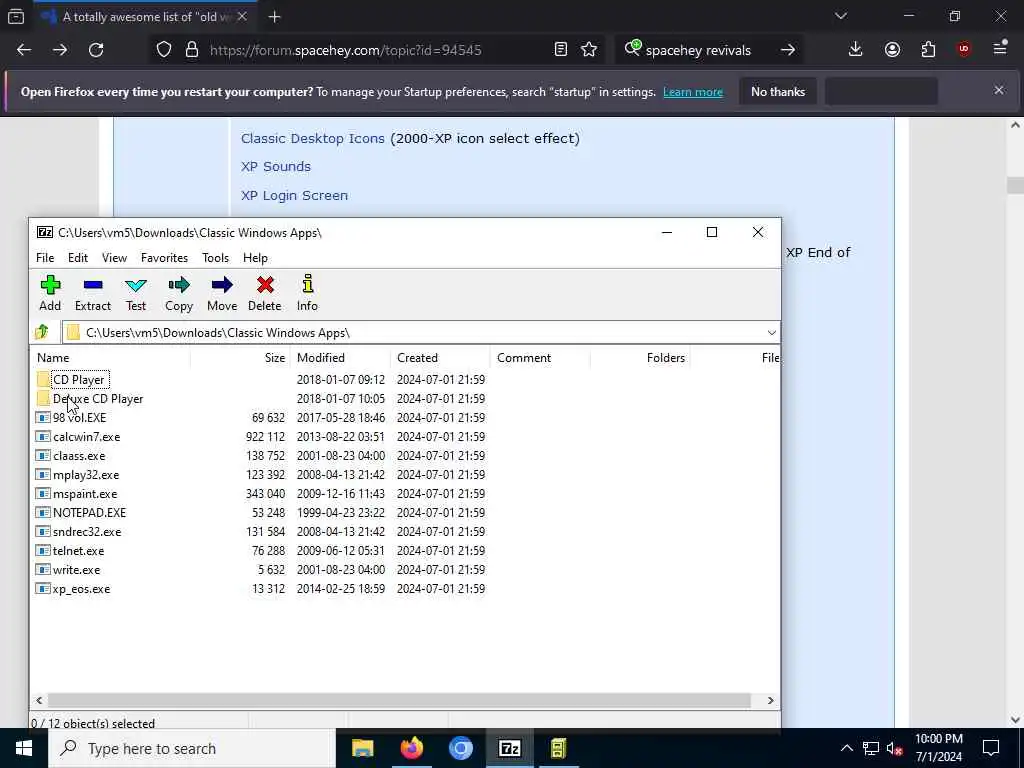Open the Edit menu in 7-Zip
This screenshot has height=768, width=1024.
(x=78, y=258)
